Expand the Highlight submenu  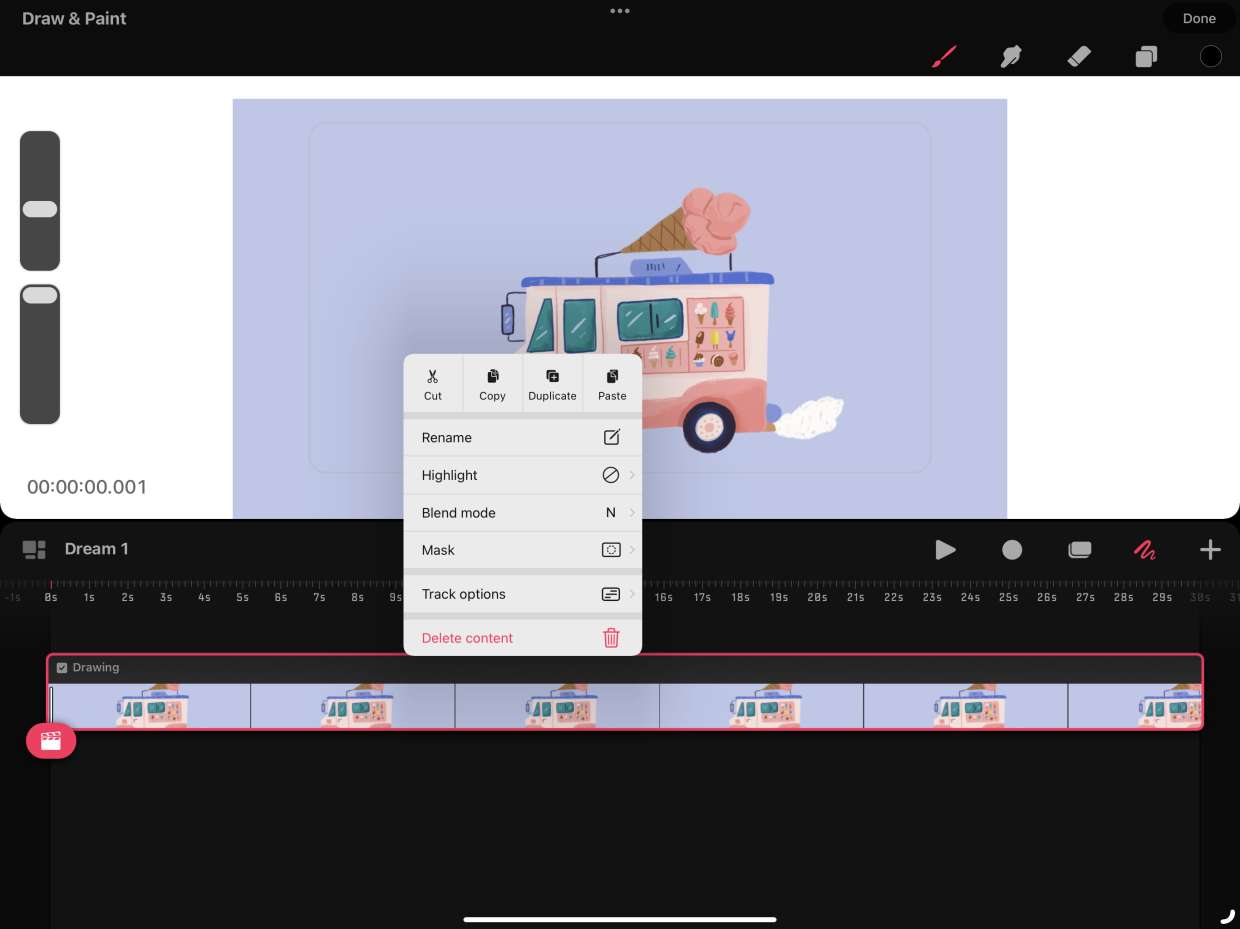(x=522, y=475)
